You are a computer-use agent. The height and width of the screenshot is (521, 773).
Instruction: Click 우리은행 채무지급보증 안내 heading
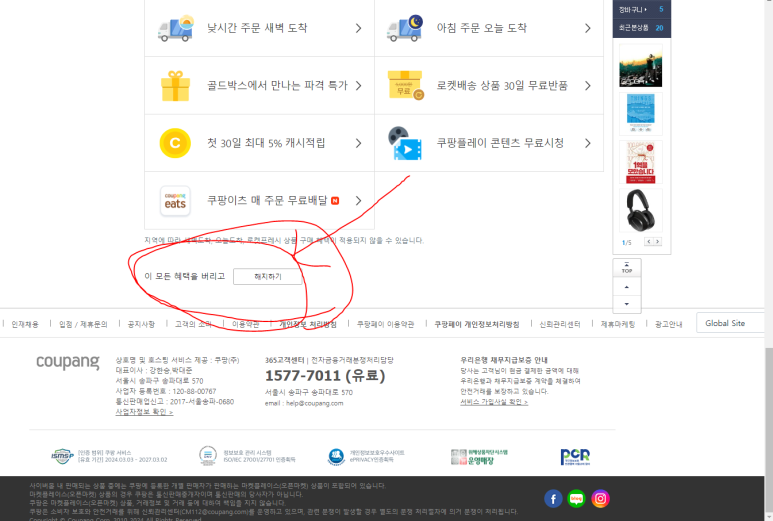tap(504, 360)
